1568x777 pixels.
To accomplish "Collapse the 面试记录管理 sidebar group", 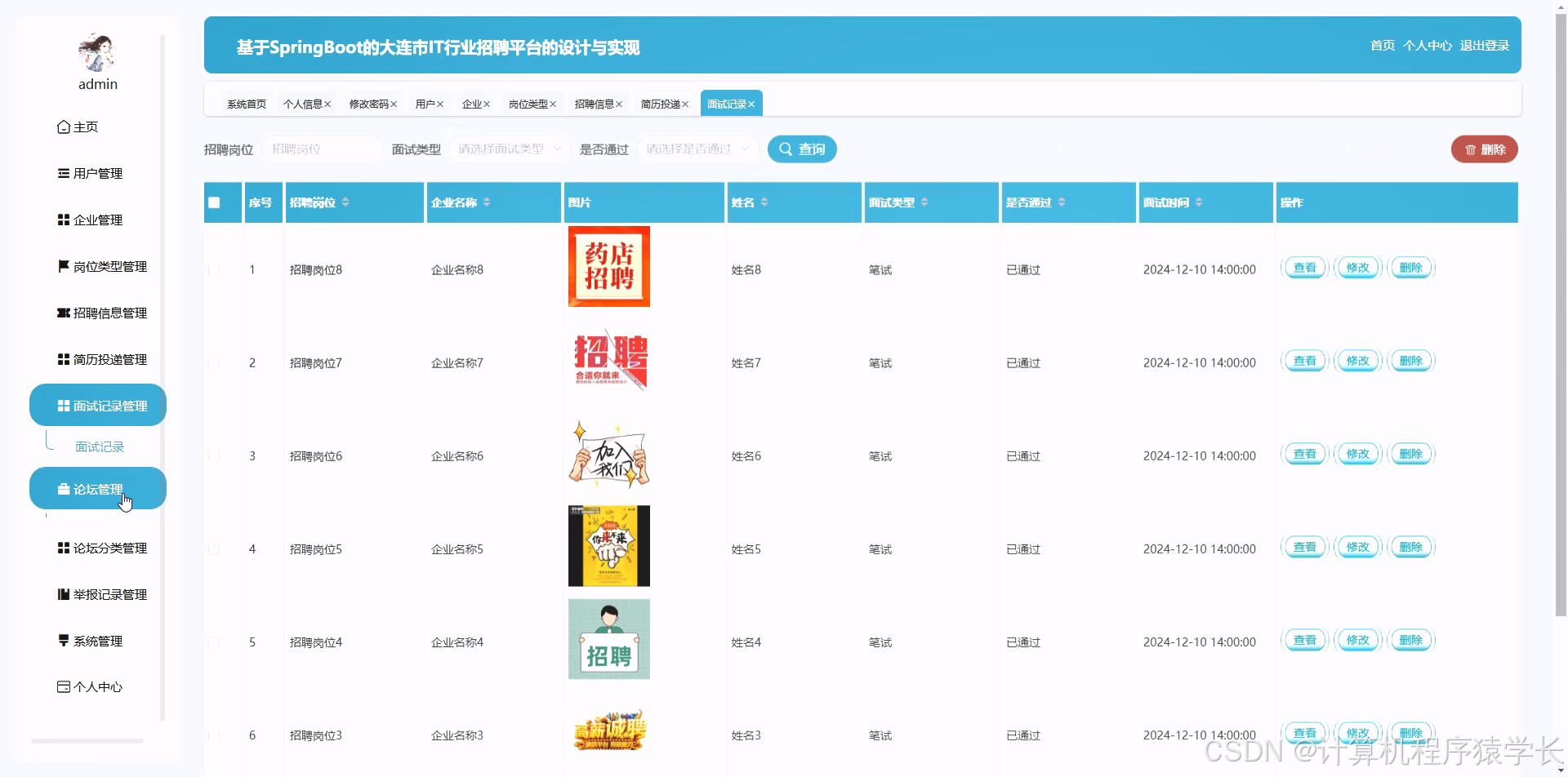I will 97,404.
